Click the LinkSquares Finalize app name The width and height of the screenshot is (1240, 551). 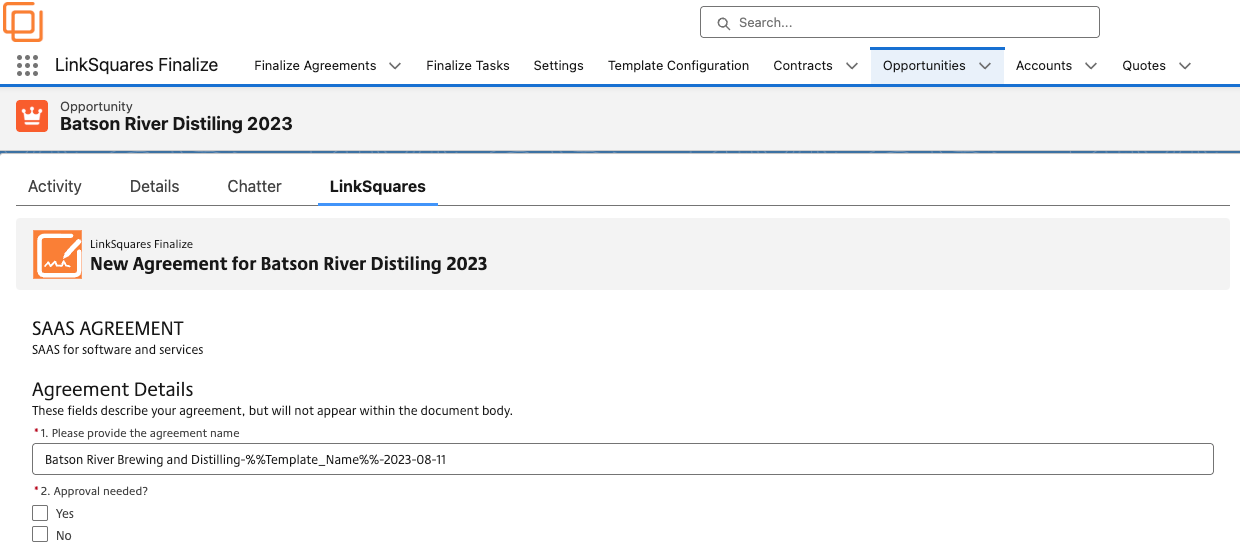136,65
